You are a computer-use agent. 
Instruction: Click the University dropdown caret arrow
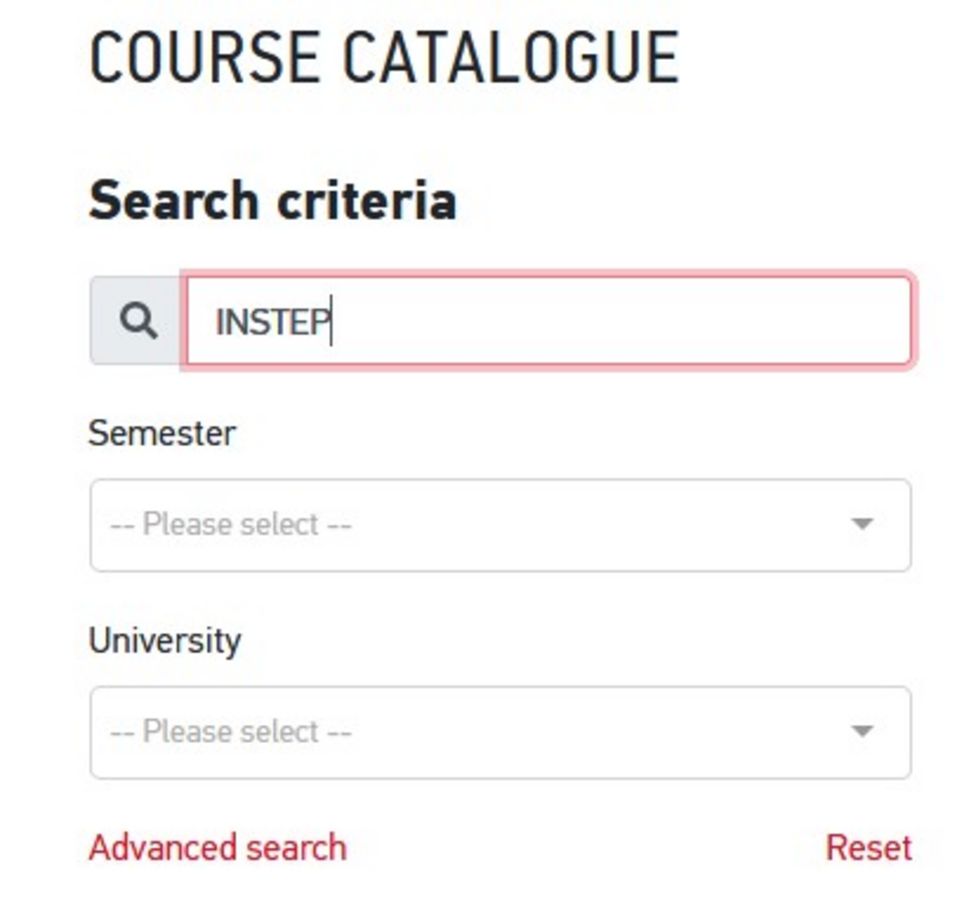pos(862,731)
